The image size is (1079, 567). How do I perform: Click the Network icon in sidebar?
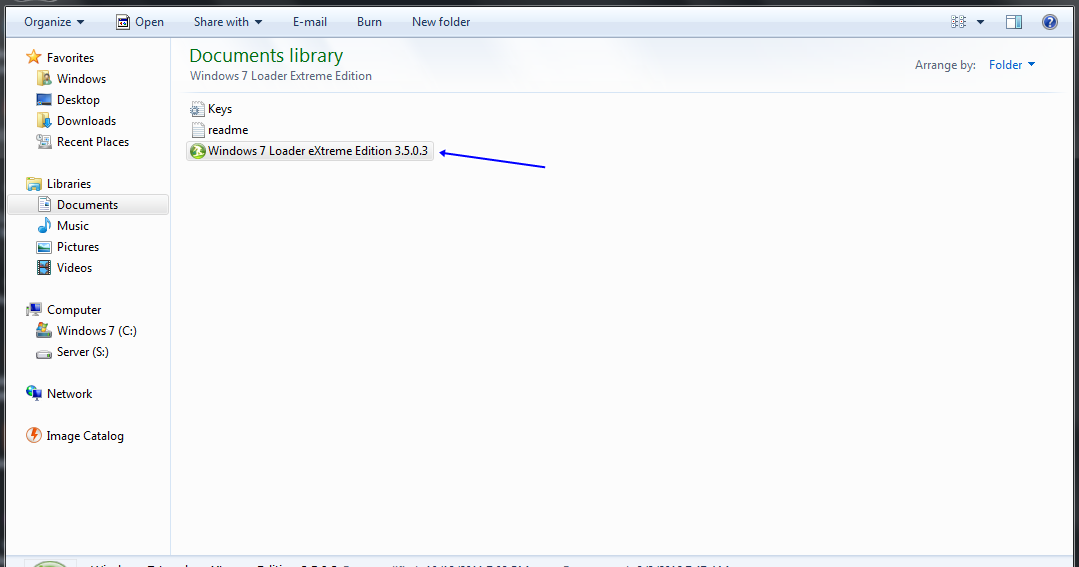(34, 393)
